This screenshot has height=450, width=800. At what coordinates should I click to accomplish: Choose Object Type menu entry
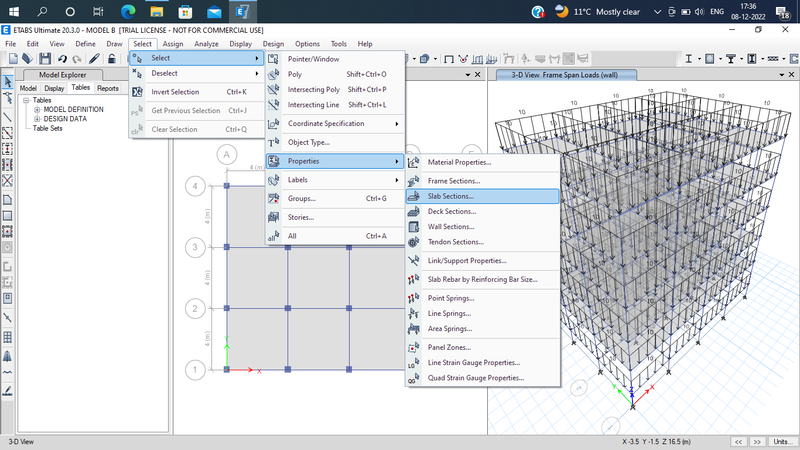coord(335,142)
